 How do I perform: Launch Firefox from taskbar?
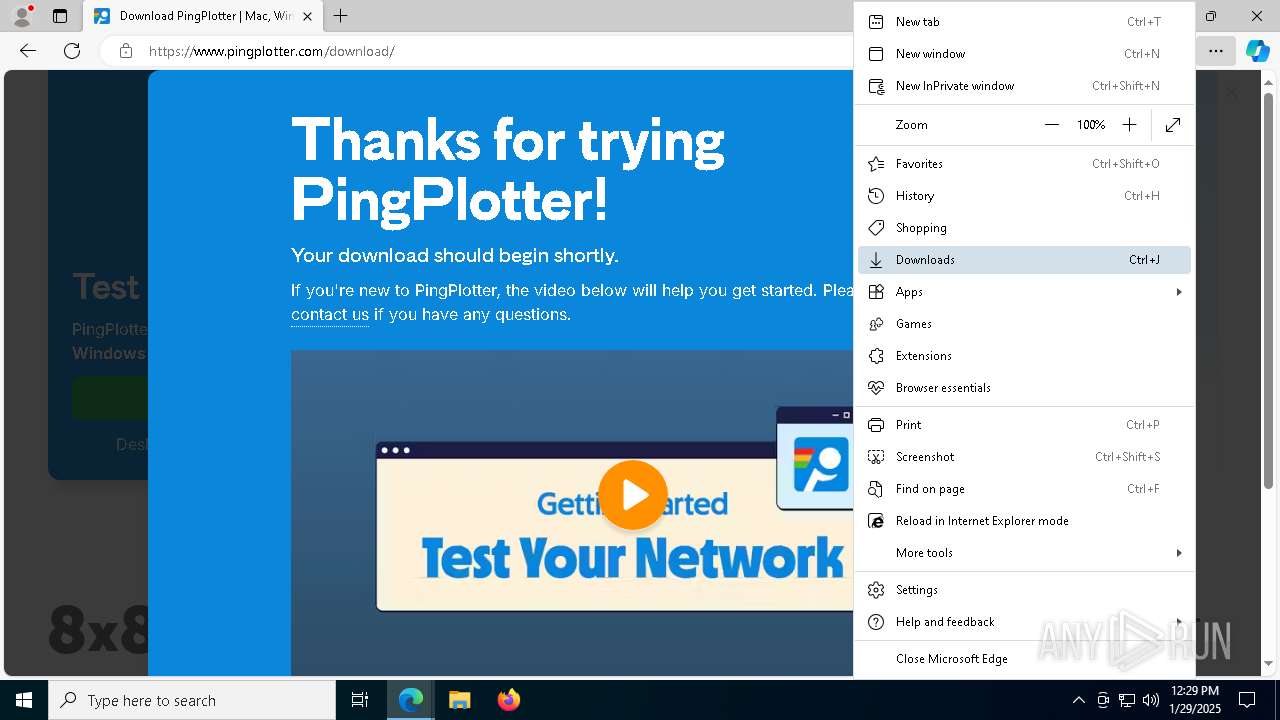tap(509, 700)
